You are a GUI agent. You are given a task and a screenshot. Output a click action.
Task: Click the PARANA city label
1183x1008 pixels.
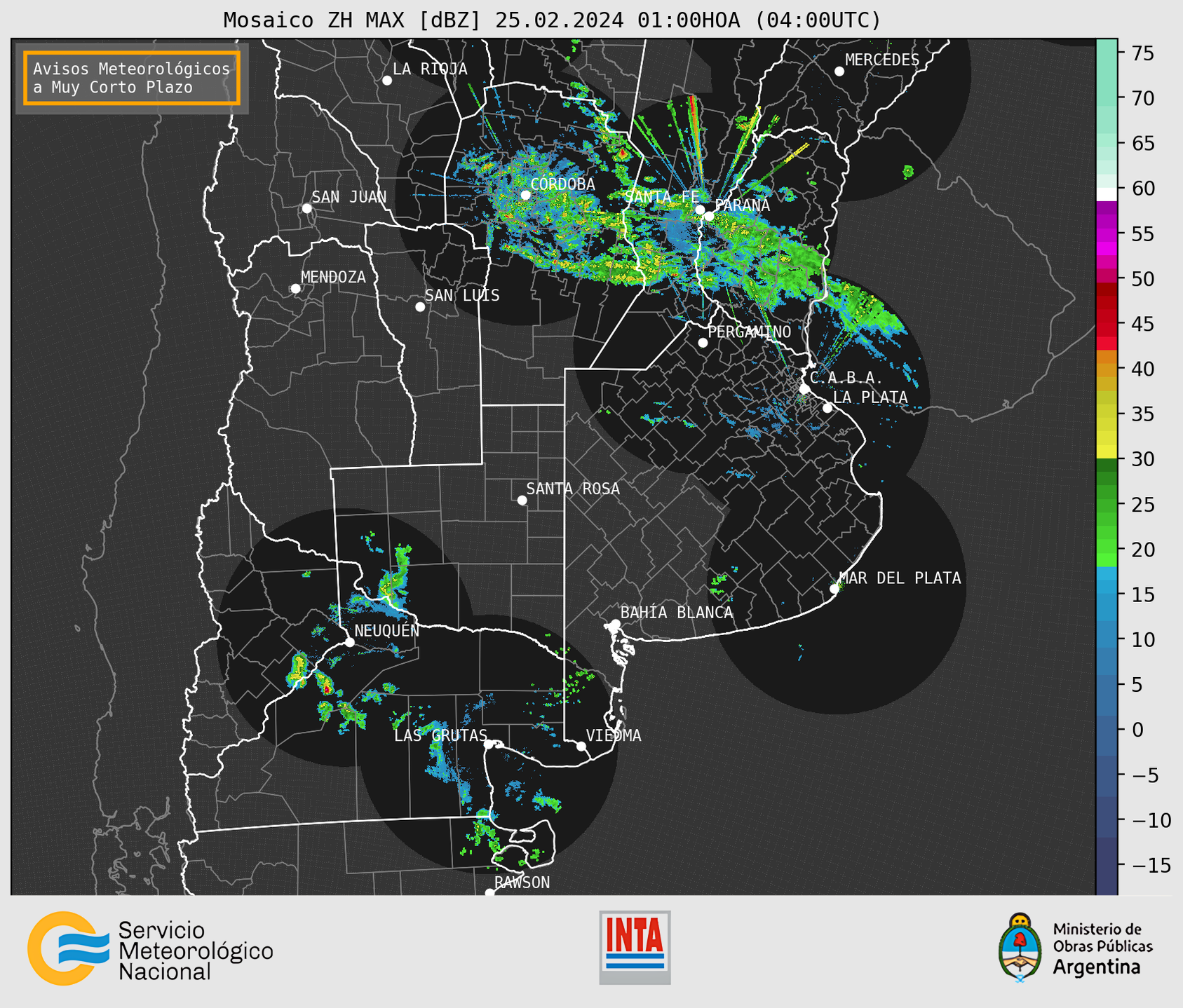click(742, 205)
